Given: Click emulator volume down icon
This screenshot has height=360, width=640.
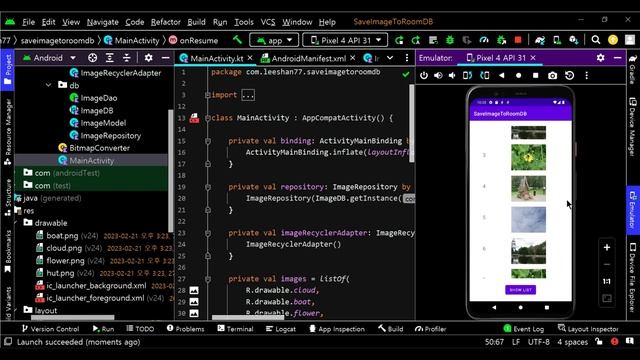Looking at the screenshot, I should click(x=452, y=76).
